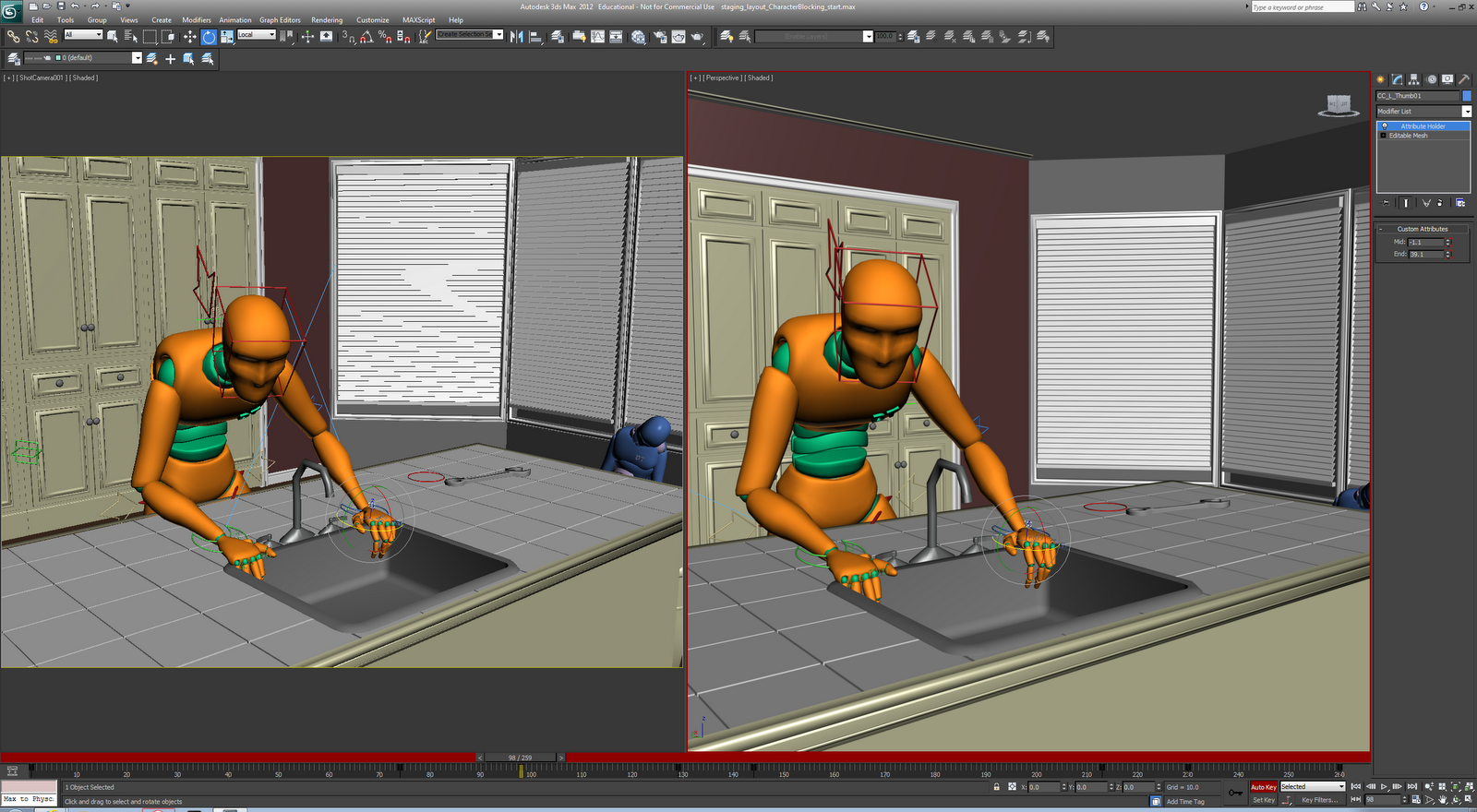Open the Rendering menu
This screenshot has width=1477, height=812.
(x=327, y=19)
